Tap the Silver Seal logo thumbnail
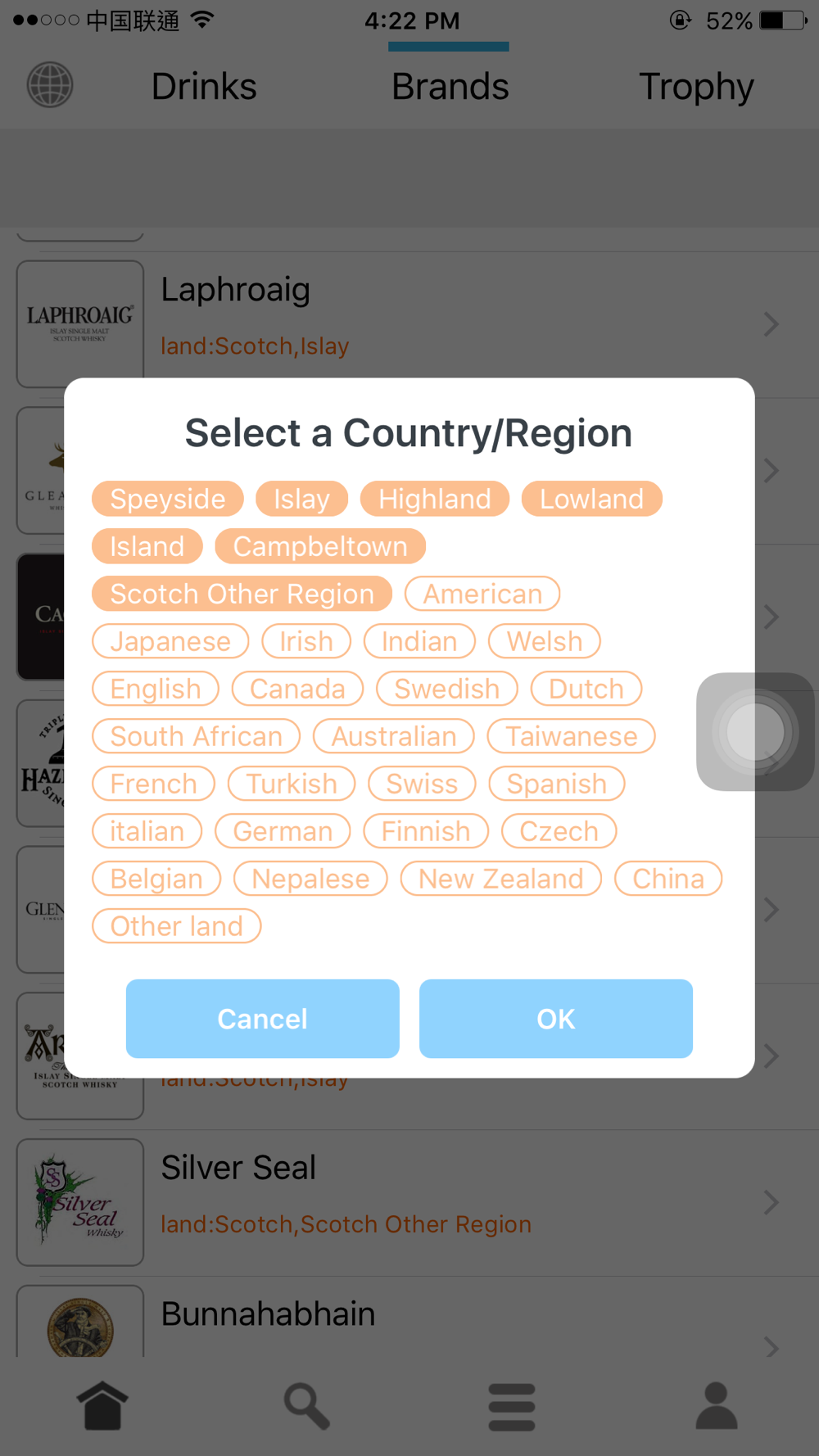Image resolution: width=819 pixels, height=1456 pixels. [80, 1202]
